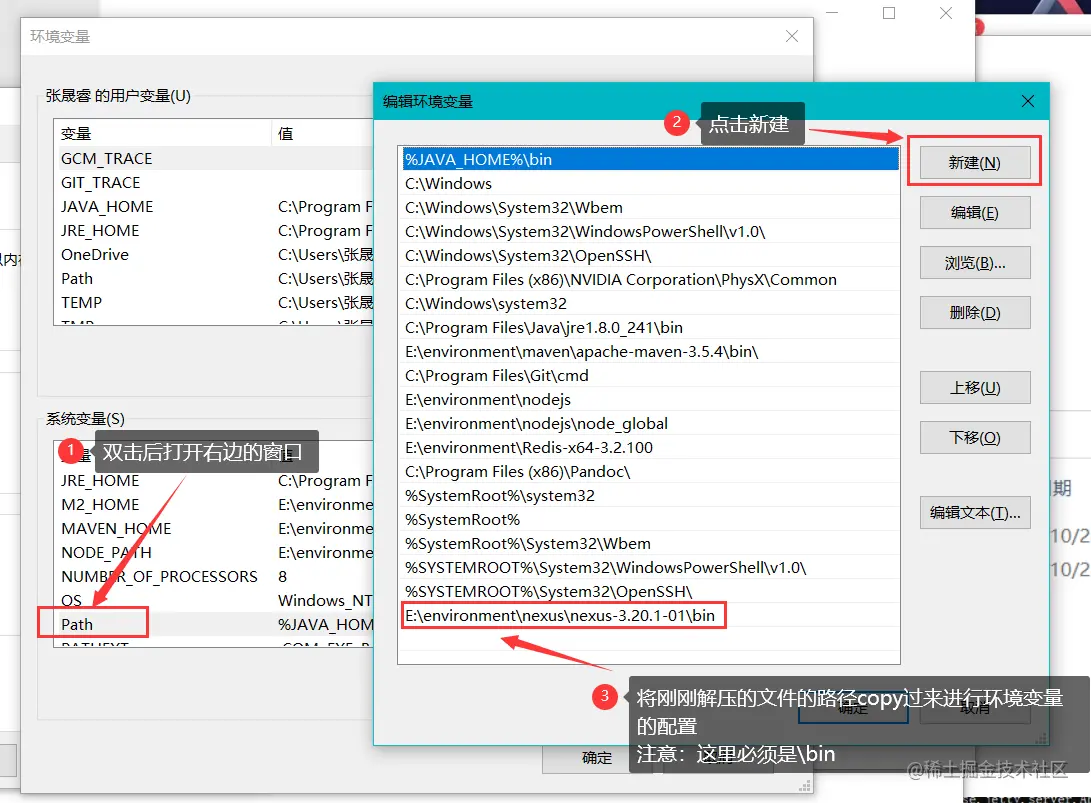Maximize the background window
The image size is (1091, 803).
click(889, 13)
